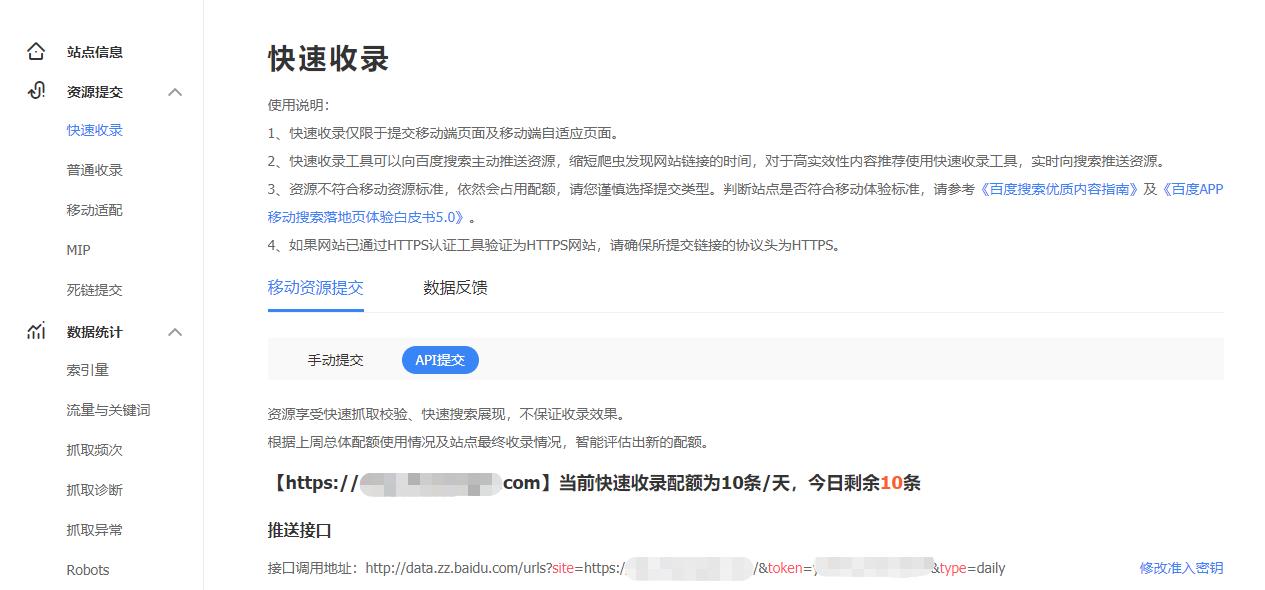
Task: Select the 资源提交 sidebar icon
Action: tap(37, 91)
